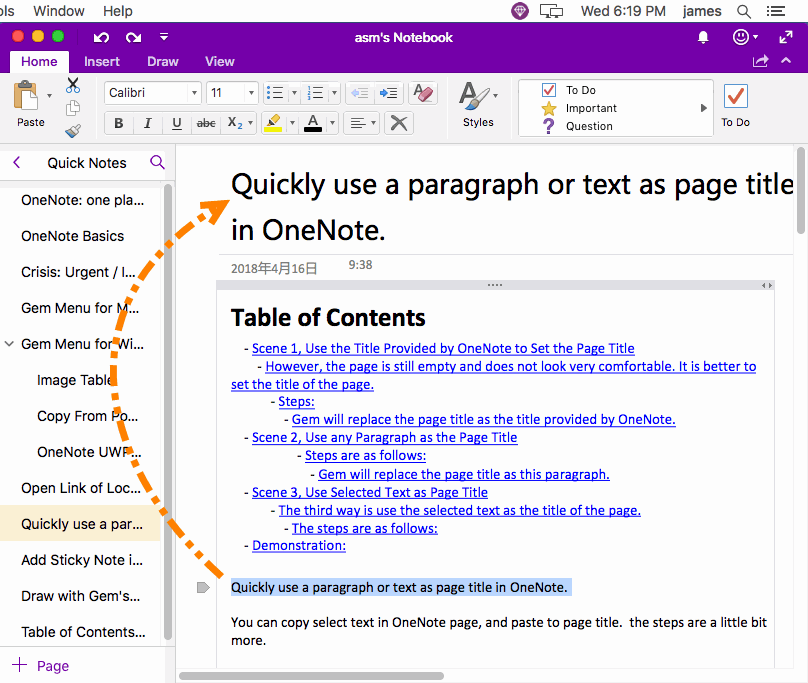Open bullet style dropdown arrow
Screen dimensions: 808x683
[x=295, y=93]
